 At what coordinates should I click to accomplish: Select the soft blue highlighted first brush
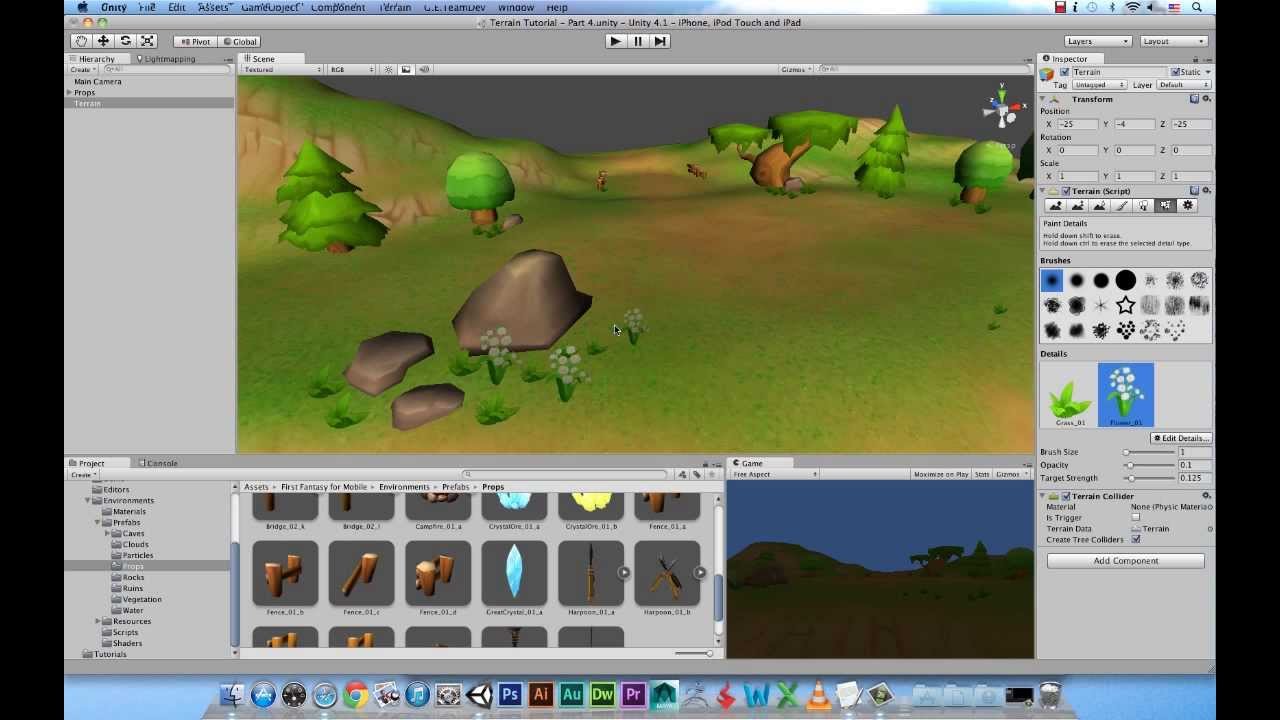tap(1051, 280)
